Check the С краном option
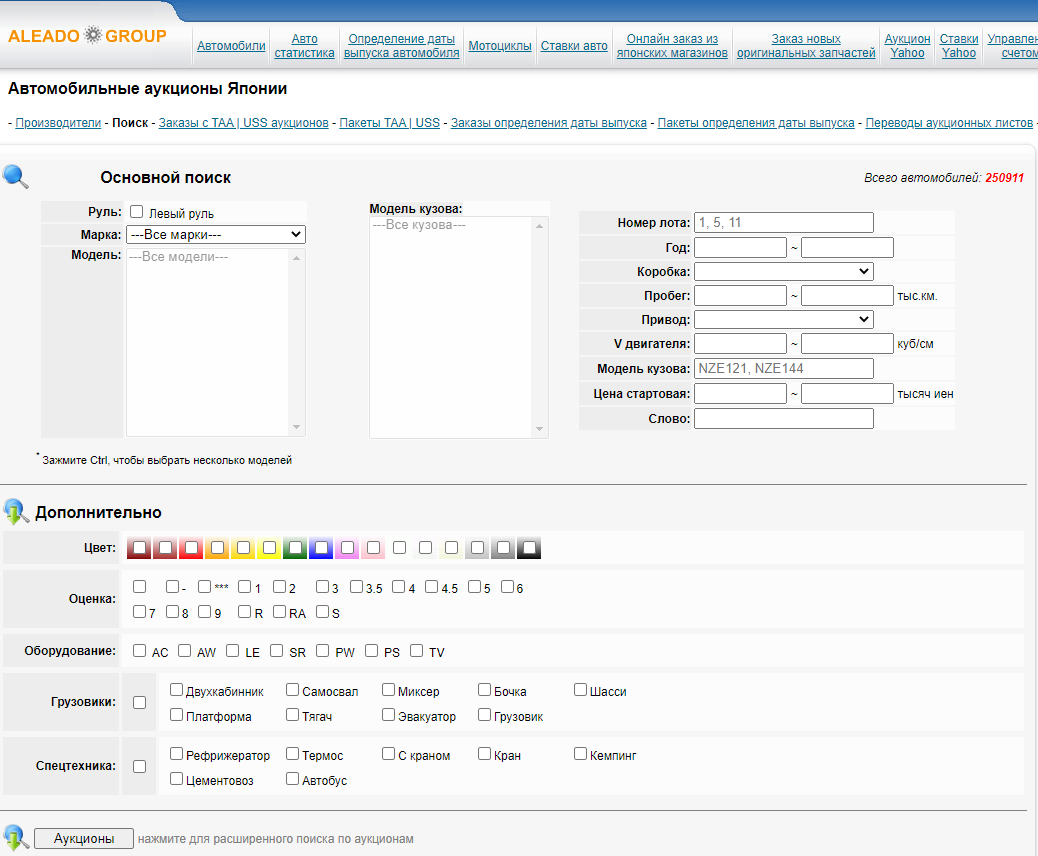The height and width of the screenshot is (856, 1038). tap(389, 754)
